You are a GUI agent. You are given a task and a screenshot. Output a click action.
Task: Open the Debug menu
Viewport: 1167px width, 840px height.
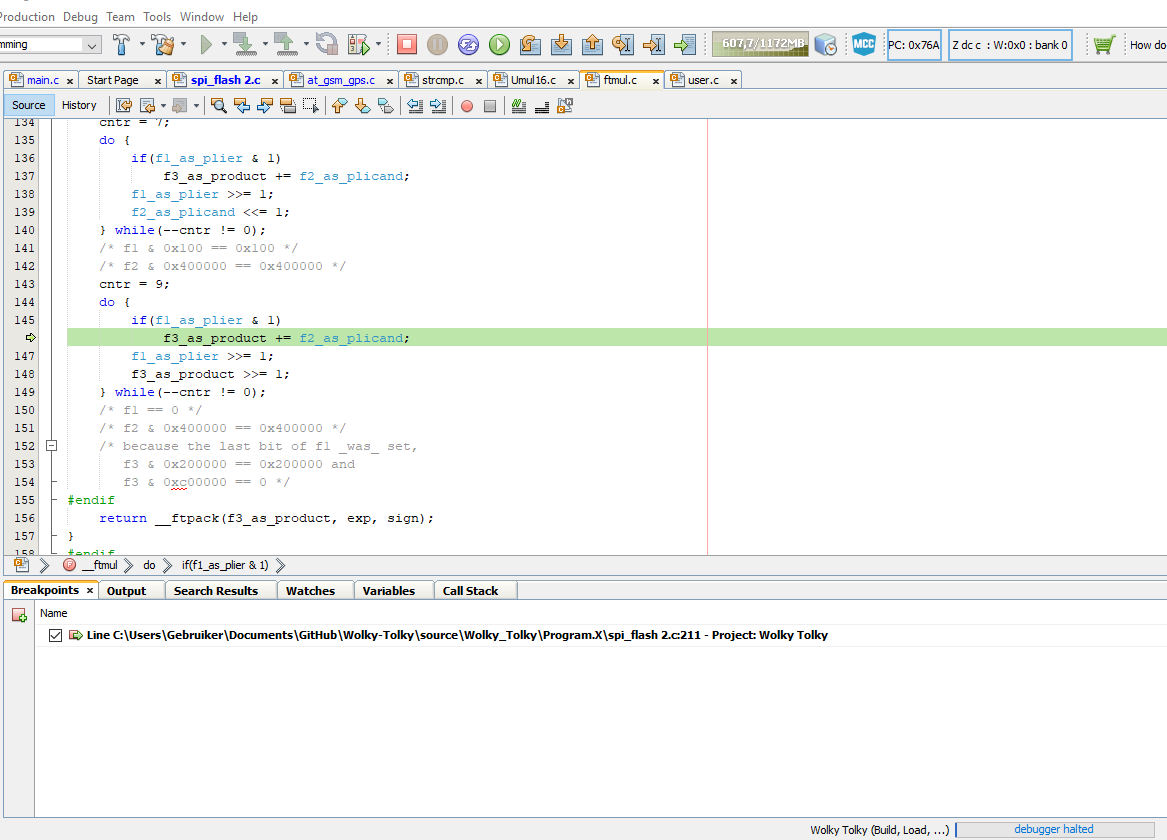pos(80,16)
